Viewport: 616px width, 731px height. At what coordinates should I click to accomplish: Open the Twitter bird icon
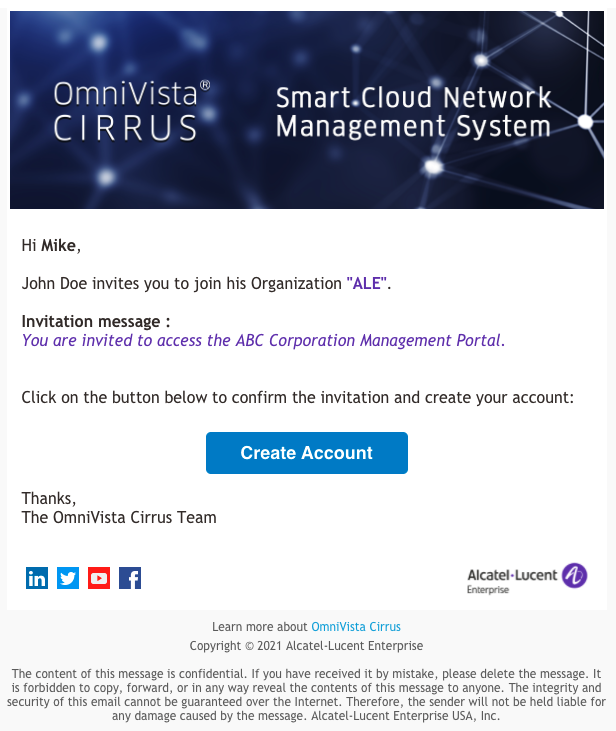[x=68, y=578]
